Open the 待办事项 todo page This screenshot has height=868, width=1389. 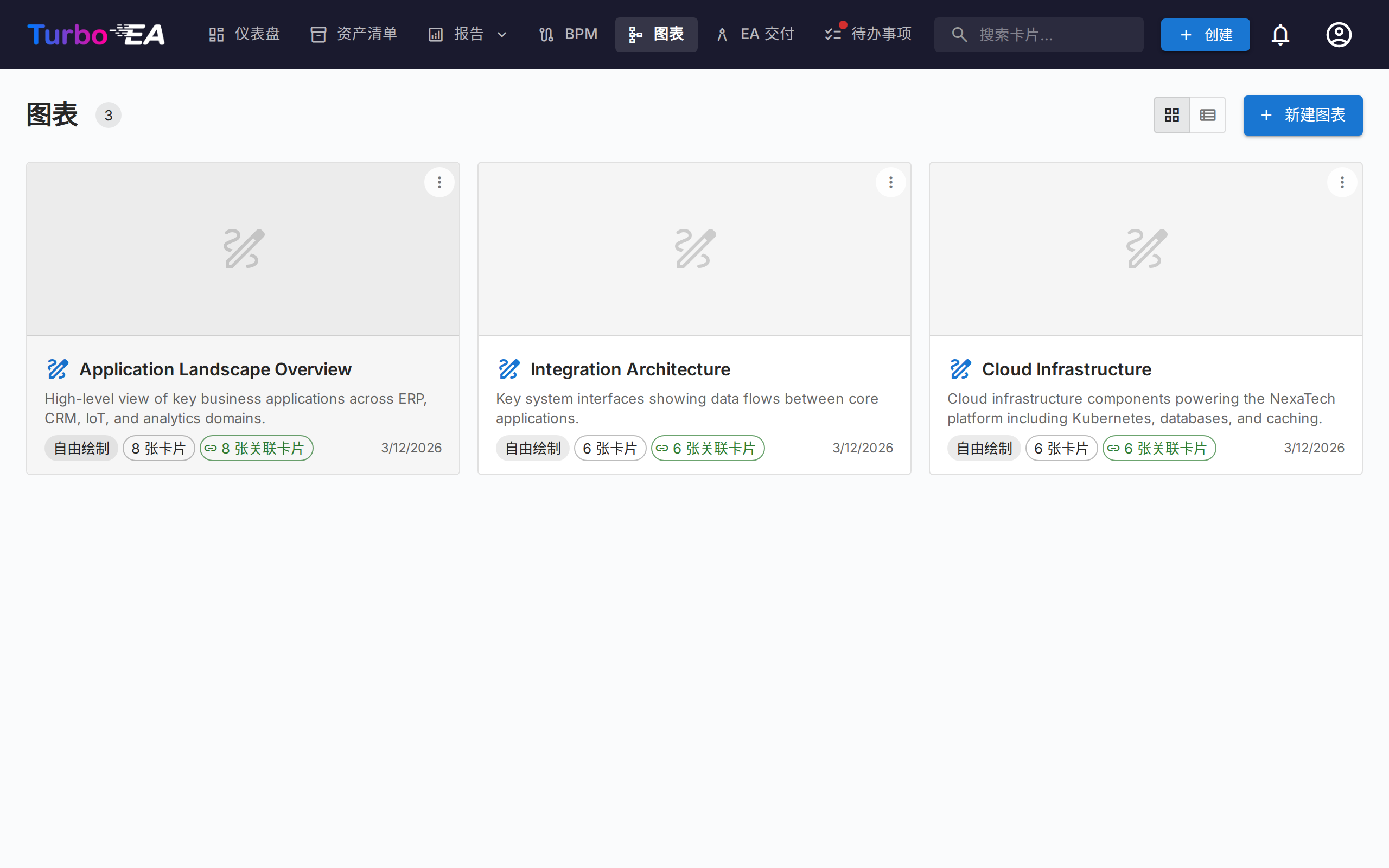[868, 34]
